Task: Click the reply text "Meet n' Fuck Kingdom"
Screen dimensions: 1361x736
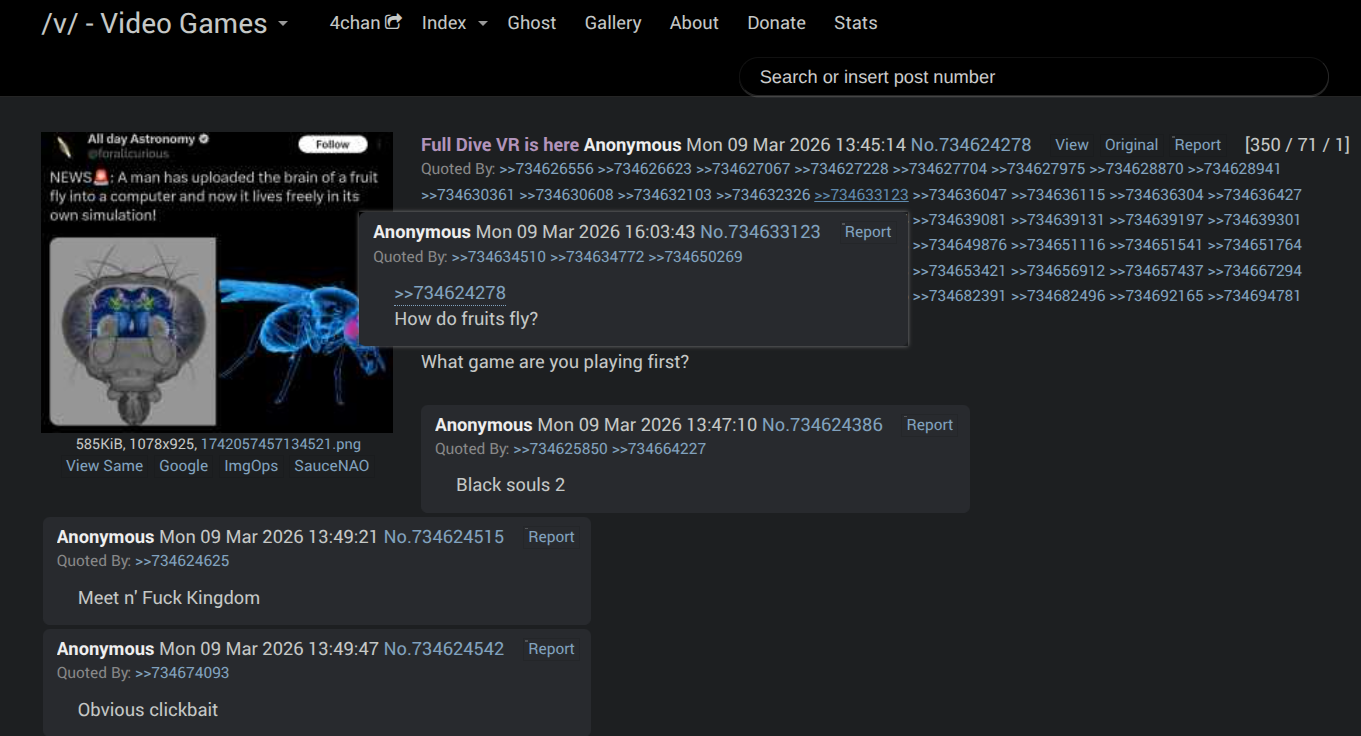Action: (169, 598)
